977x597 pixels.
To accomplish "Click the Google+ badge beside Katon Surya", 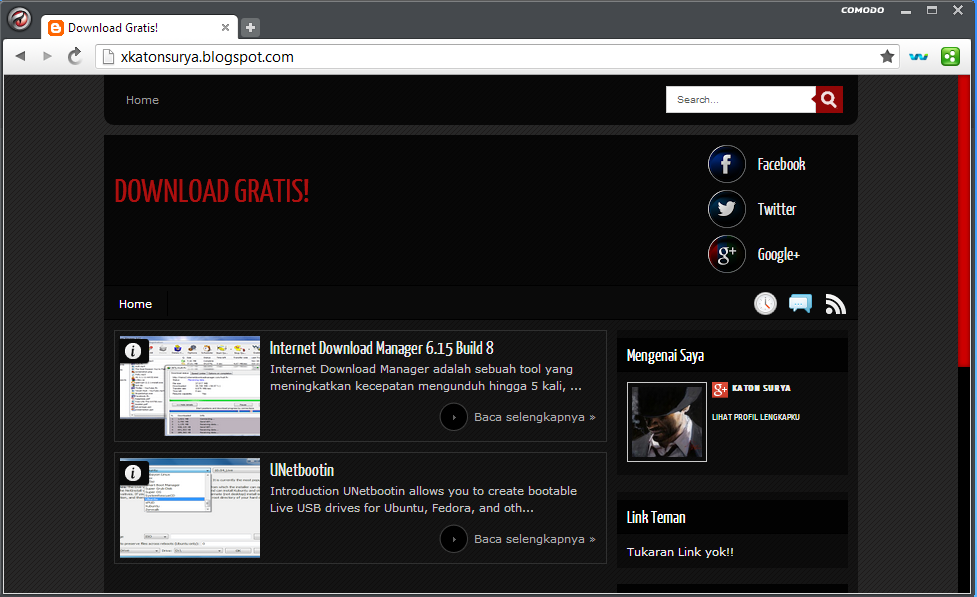I will point(720,389).
